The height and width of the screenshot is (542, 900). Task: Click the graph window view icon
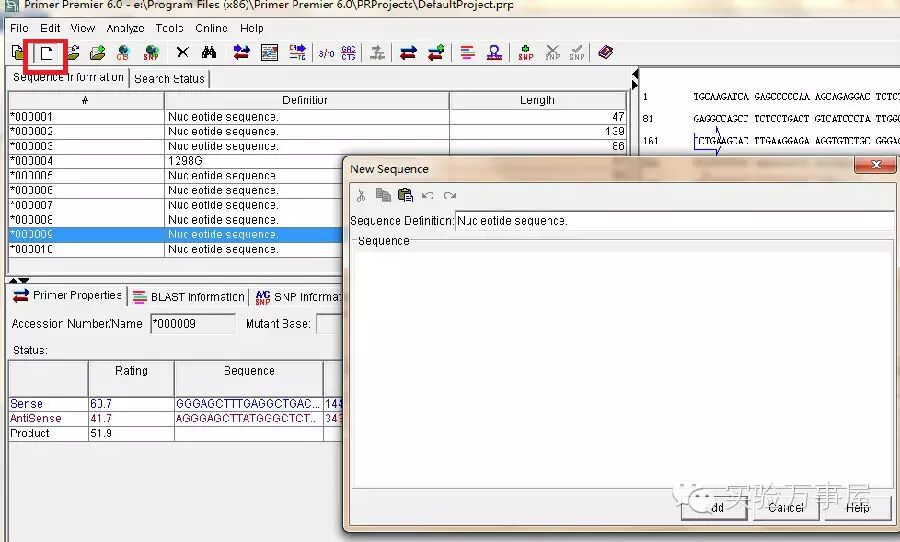[269, 53]
